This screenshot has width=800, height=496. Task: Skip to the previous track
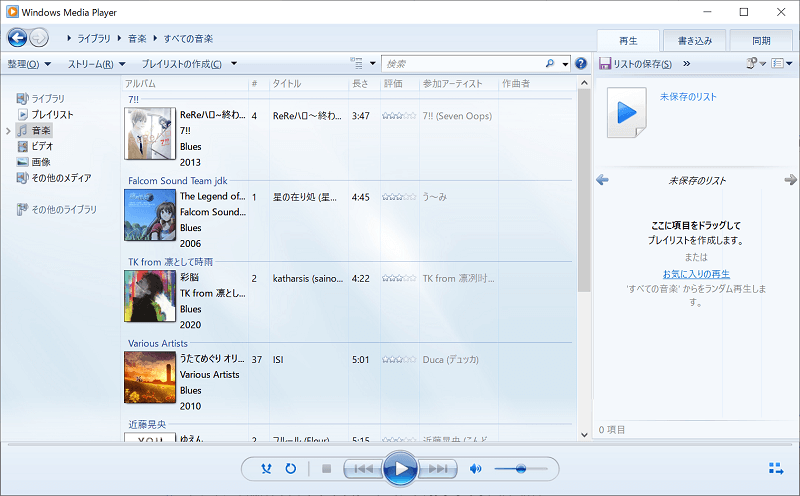tap(363, 468)
